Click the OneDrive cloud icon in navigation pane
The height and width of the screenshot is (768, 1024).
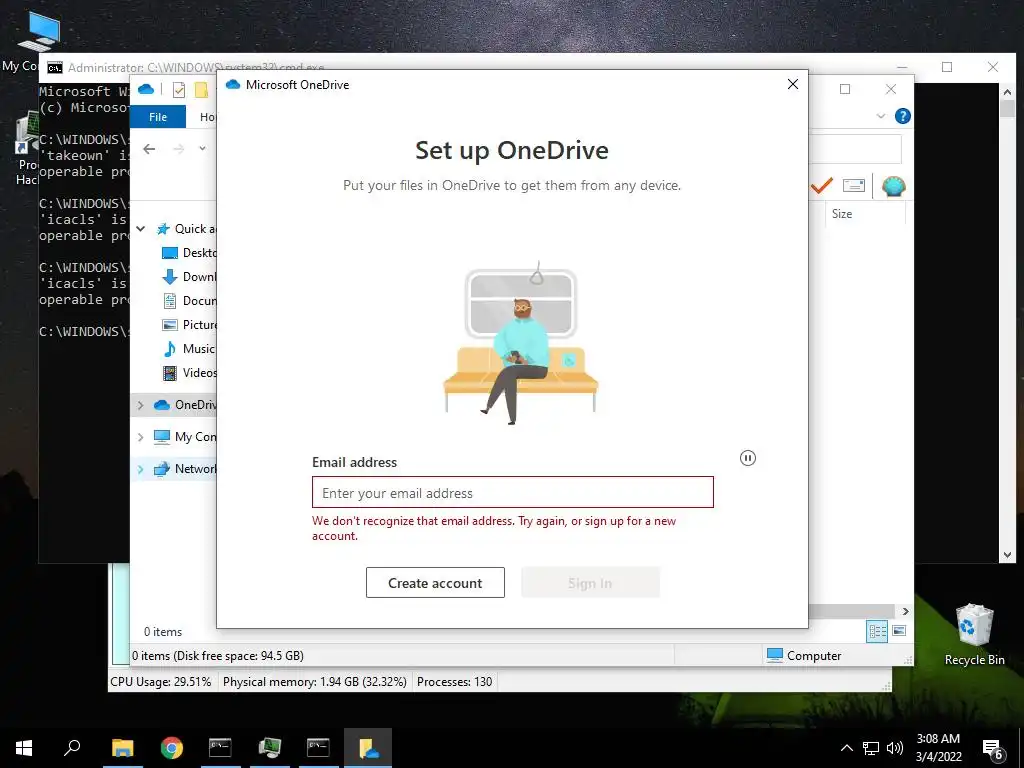161,405
